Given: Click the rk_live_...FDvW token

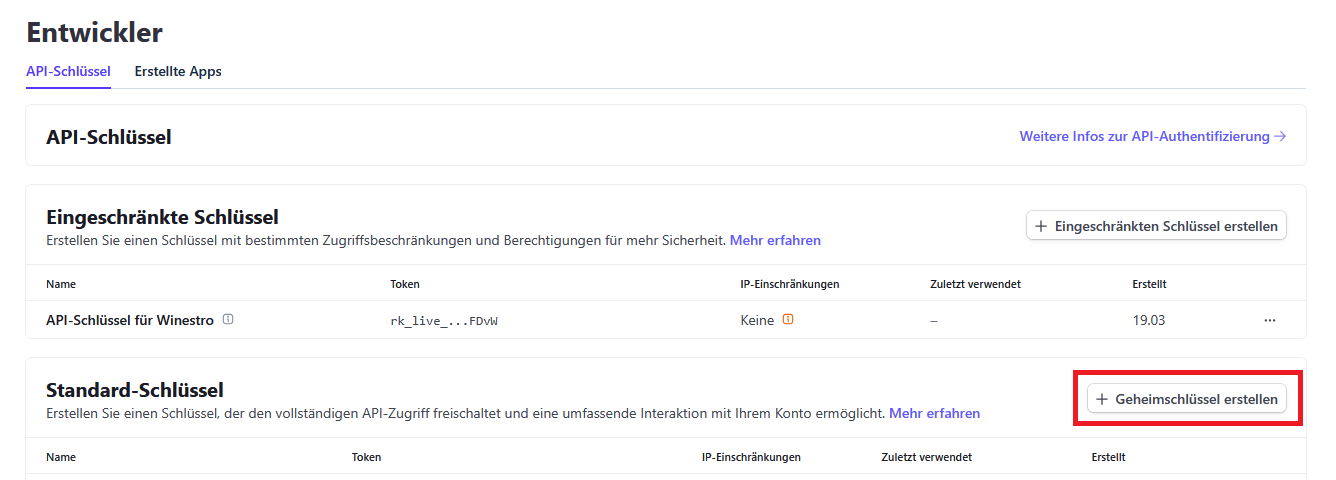Looking at the screenshot, I should point(443,321).
